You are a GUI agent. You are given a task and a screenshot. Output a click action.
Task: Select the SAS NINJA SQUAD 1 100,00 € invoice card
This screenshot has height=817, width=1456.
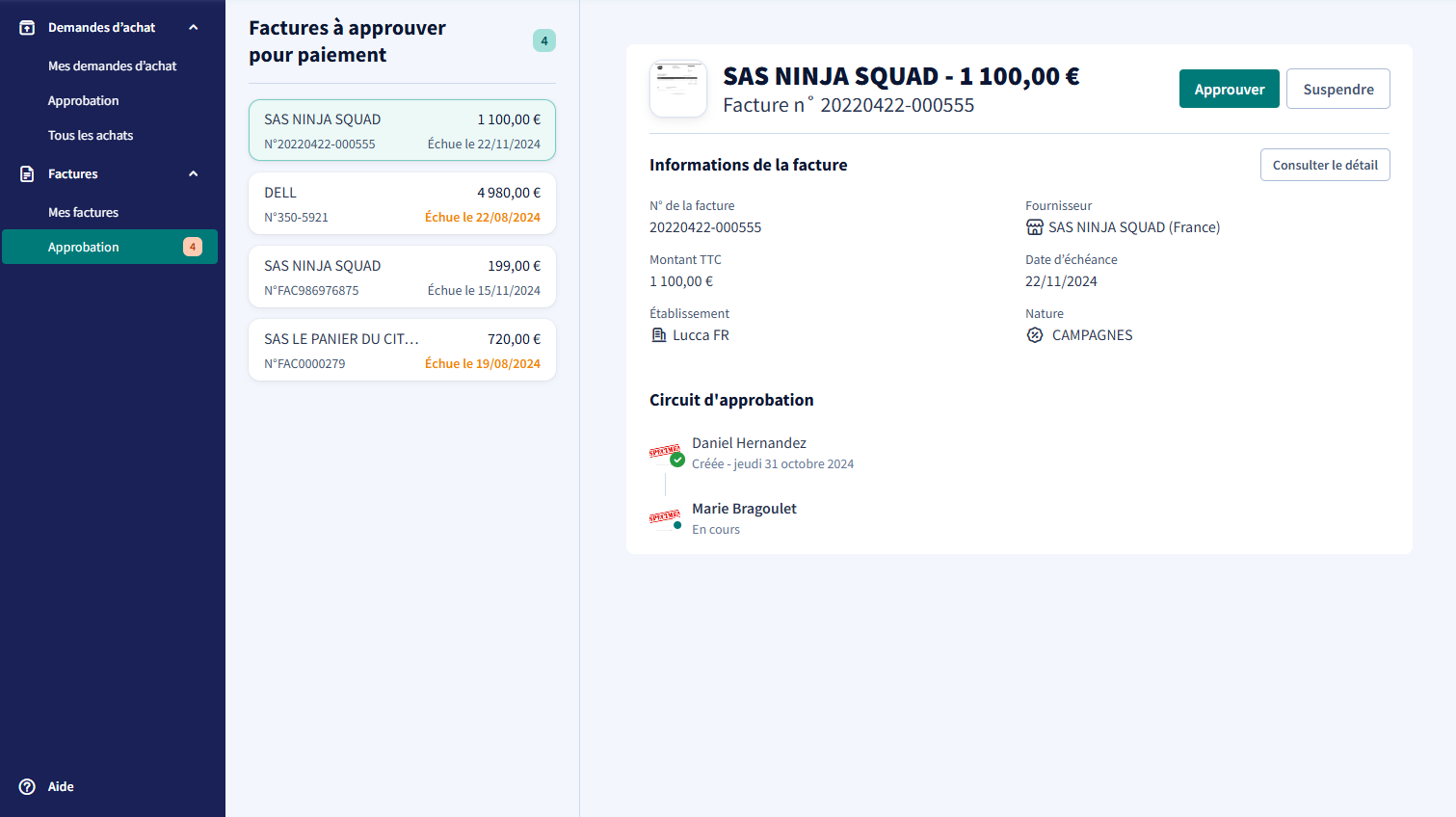point(402,130)
